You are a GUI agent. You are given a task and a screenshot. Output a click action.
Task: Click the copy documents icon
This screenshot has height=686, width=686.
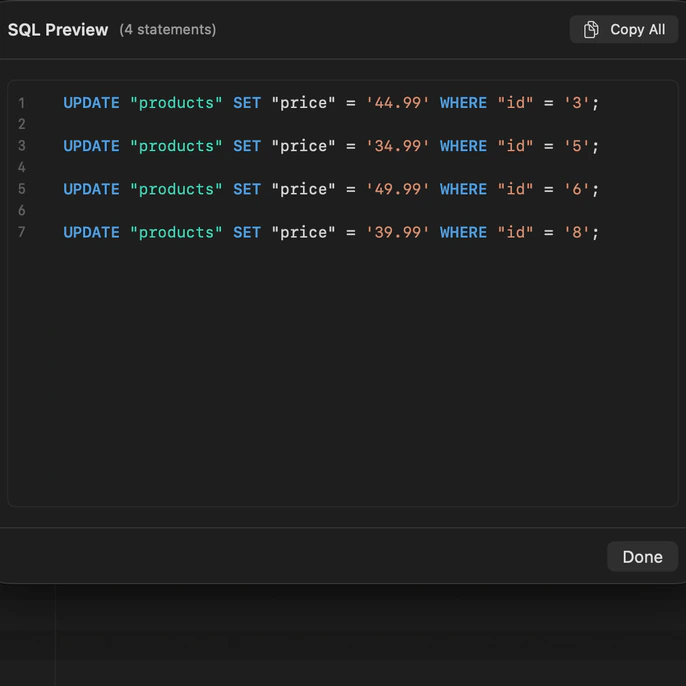point(591,29)
